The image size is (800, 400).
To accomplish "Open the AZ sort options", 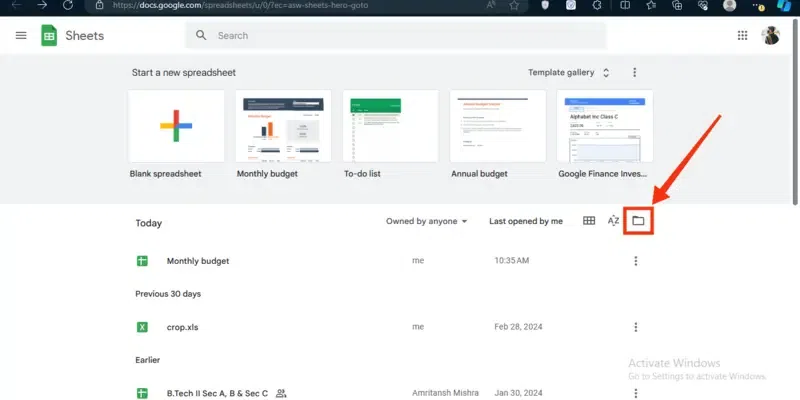I will pos(613,221).
